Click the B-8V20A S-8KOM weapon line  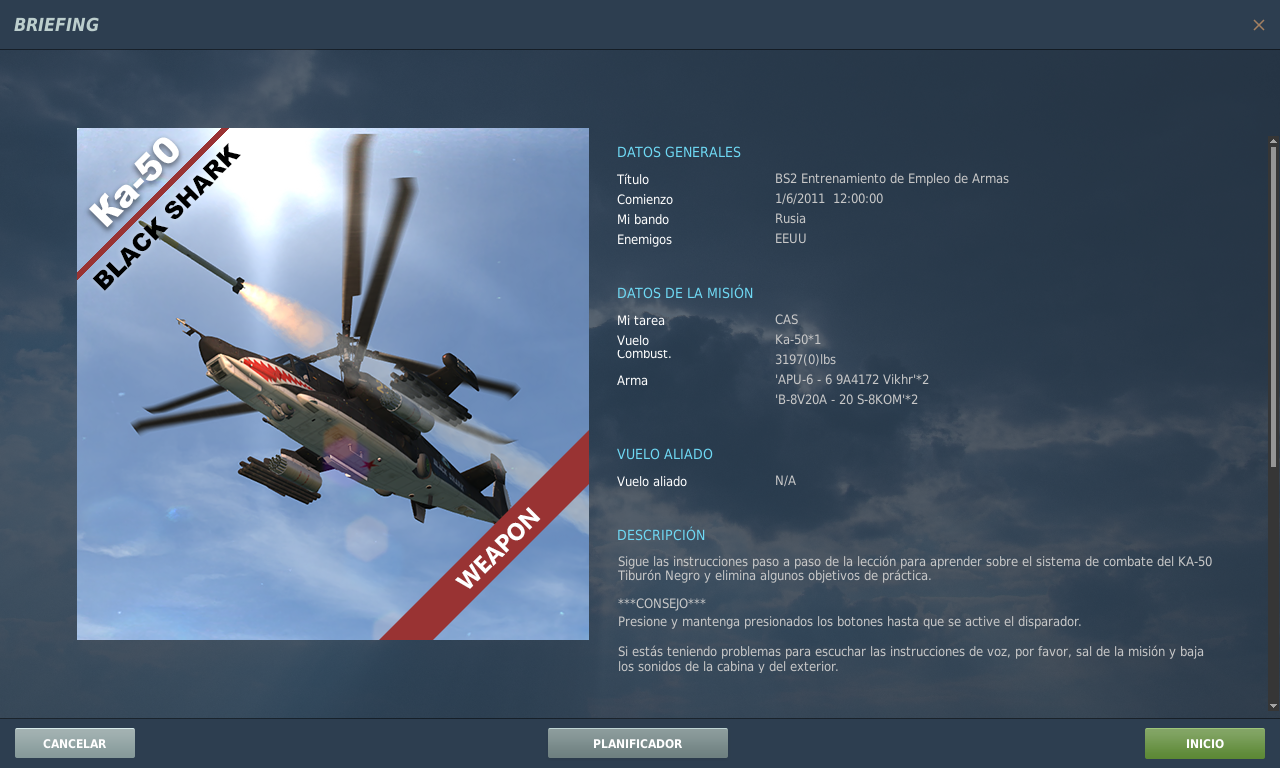click(846, 398)
